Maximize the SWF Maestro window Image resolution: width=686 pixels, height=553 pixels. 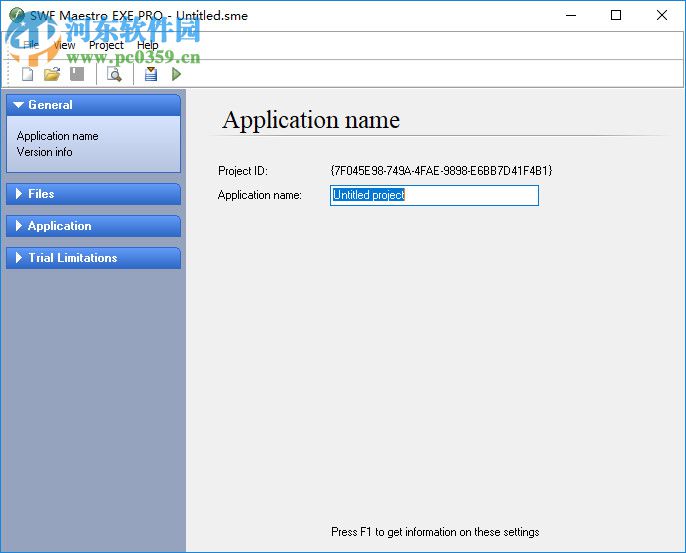coord(616,15)
